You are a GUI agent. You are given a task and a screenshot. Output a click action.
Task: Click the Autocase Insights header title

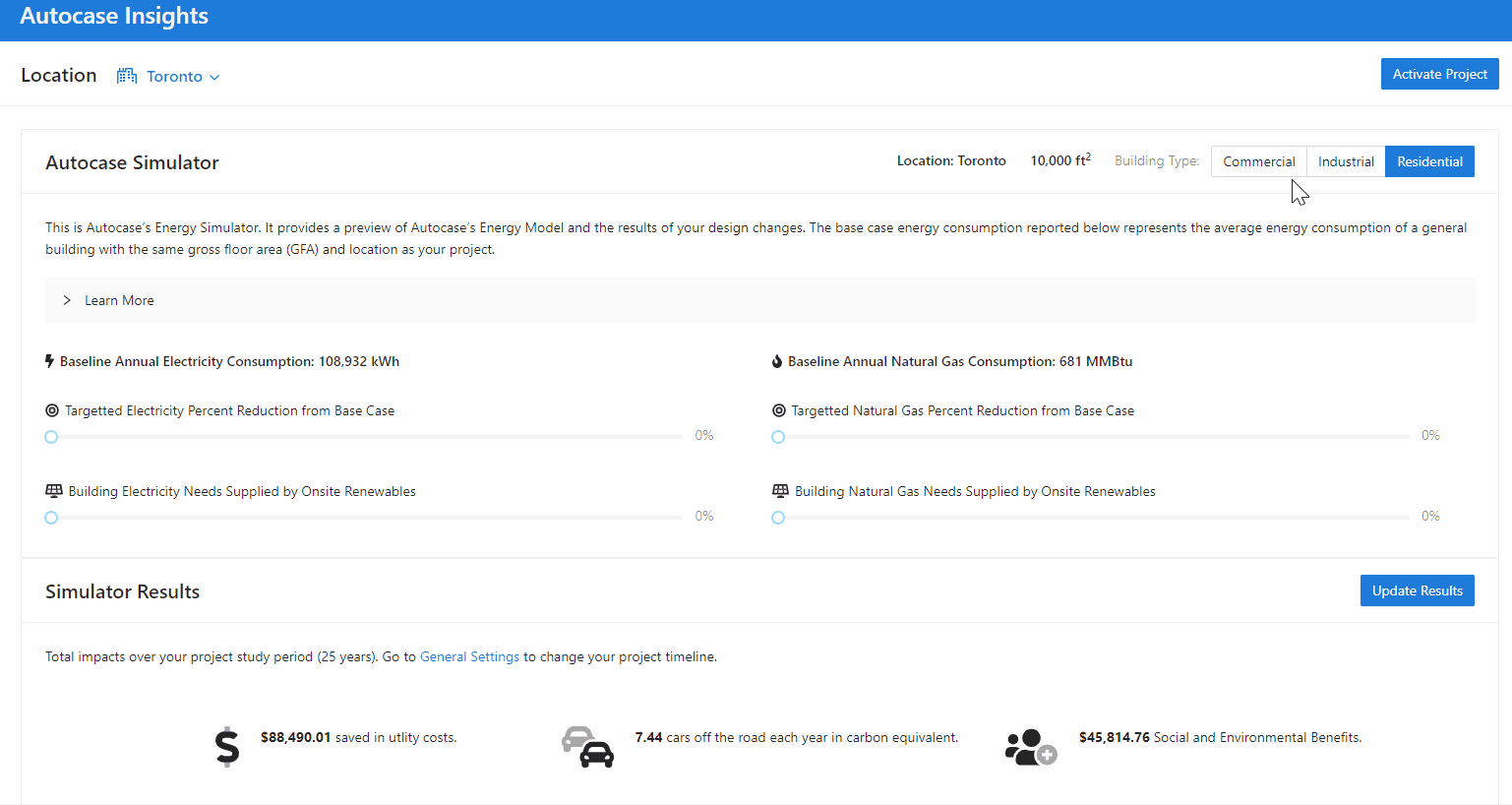[114, 16]
